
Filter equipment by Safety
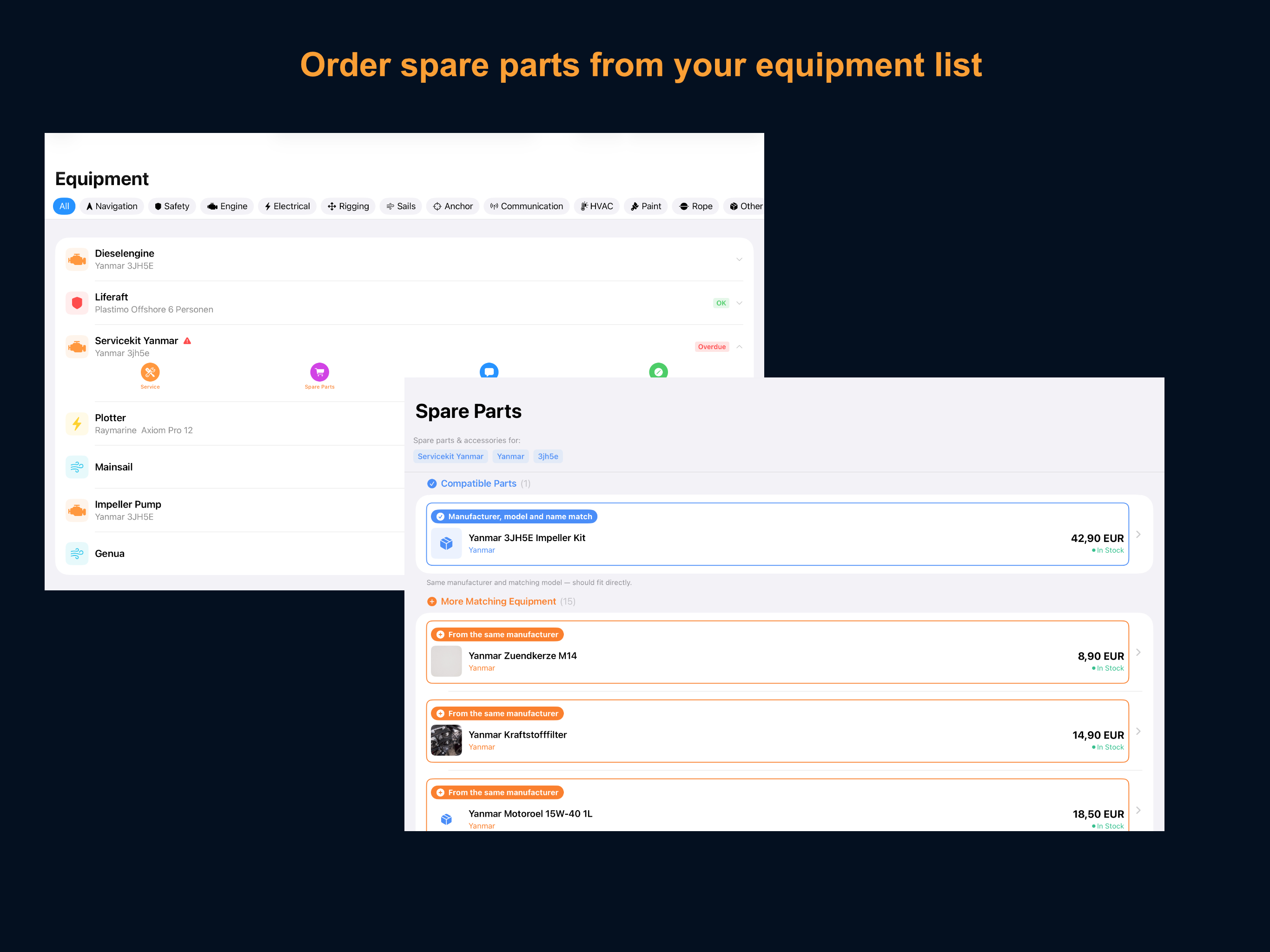172,206
